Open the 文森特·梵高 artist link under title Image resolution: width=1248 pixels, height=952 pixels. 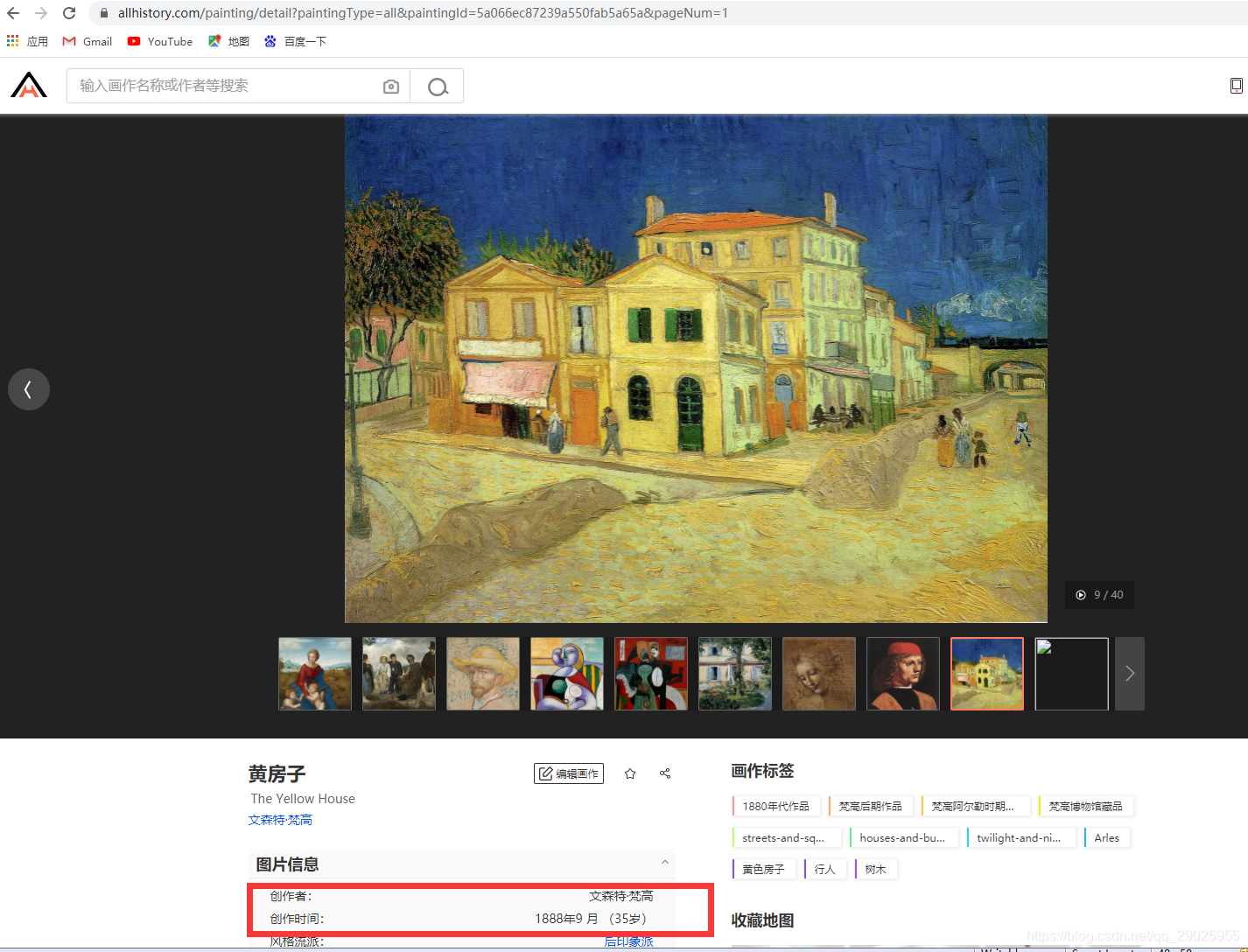point(280,820)
